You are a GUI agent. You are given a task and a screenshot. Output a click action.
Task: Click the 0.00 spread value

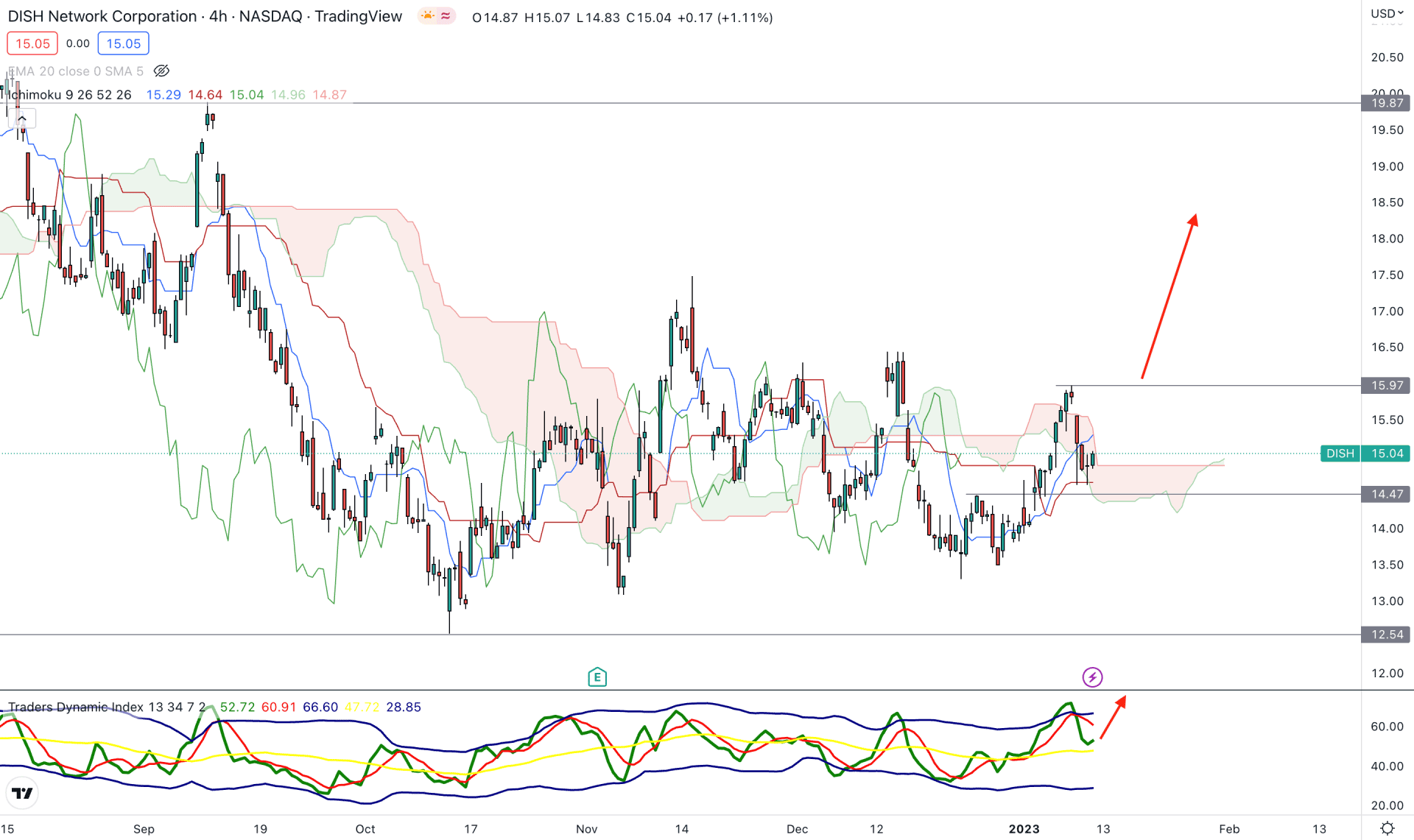[x=77, y=43]
